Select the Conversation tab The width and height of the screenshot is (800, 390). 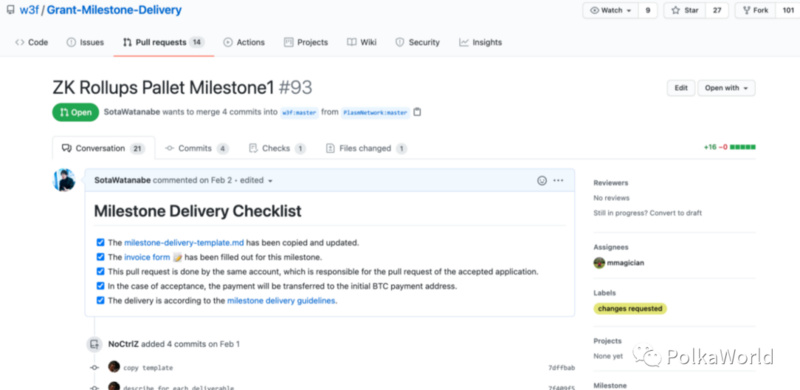pos(104,149)
